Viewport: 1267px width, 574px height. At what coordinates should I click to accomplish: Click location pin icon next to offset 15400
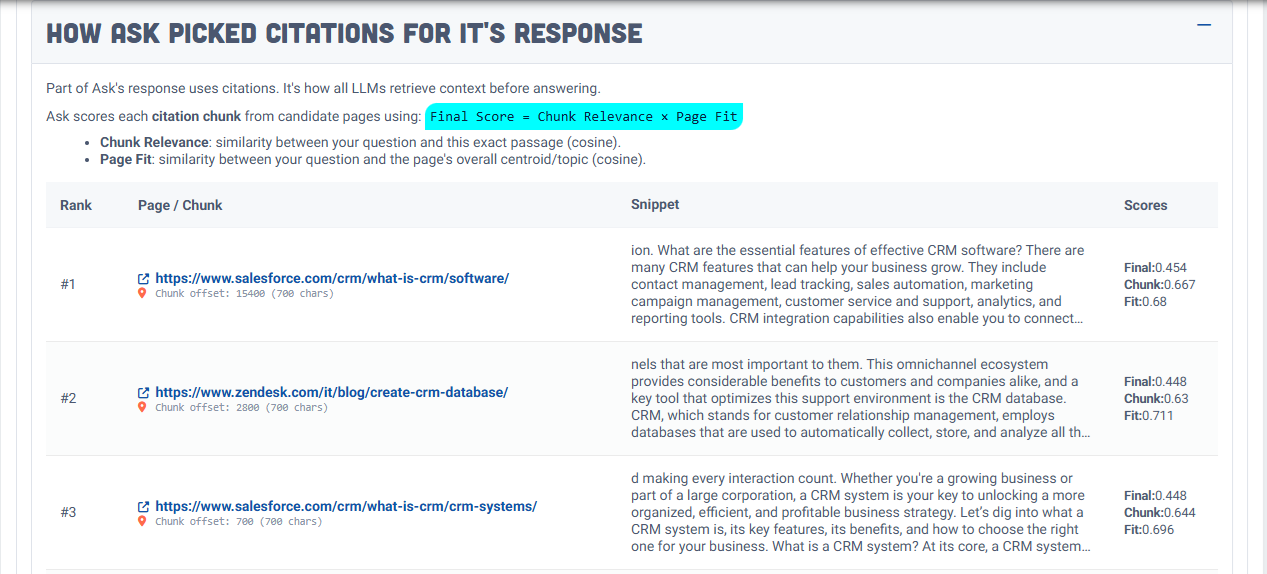(143, 294)
